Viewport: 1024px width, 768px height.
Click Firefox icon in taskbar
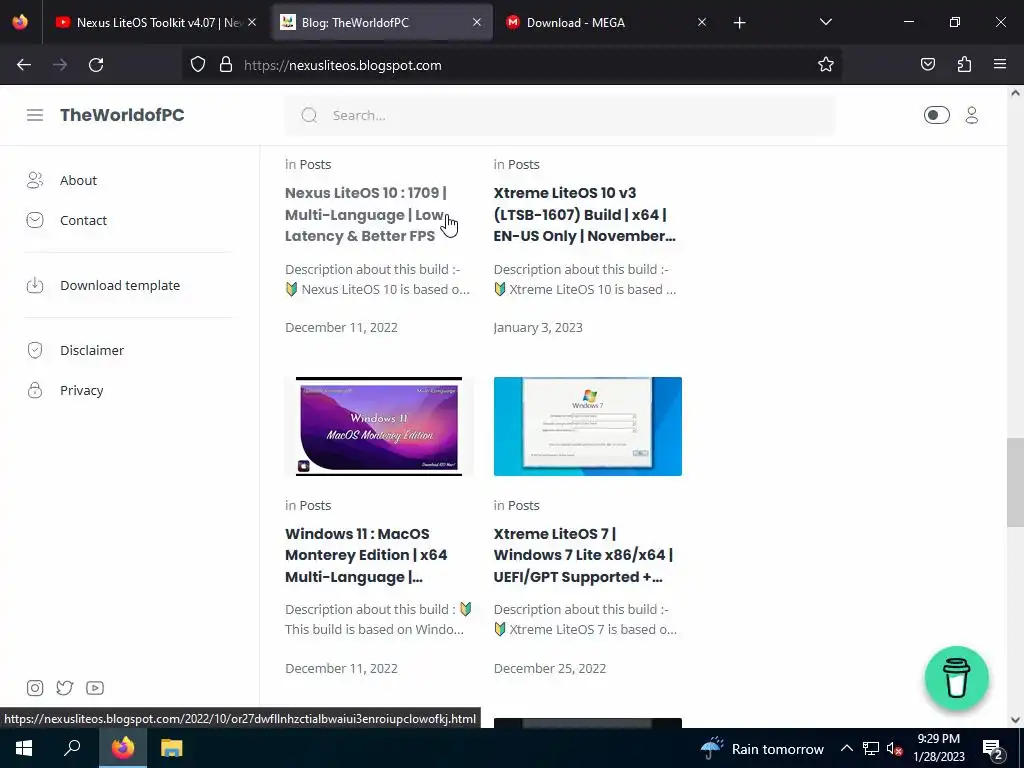coord(123,748)
